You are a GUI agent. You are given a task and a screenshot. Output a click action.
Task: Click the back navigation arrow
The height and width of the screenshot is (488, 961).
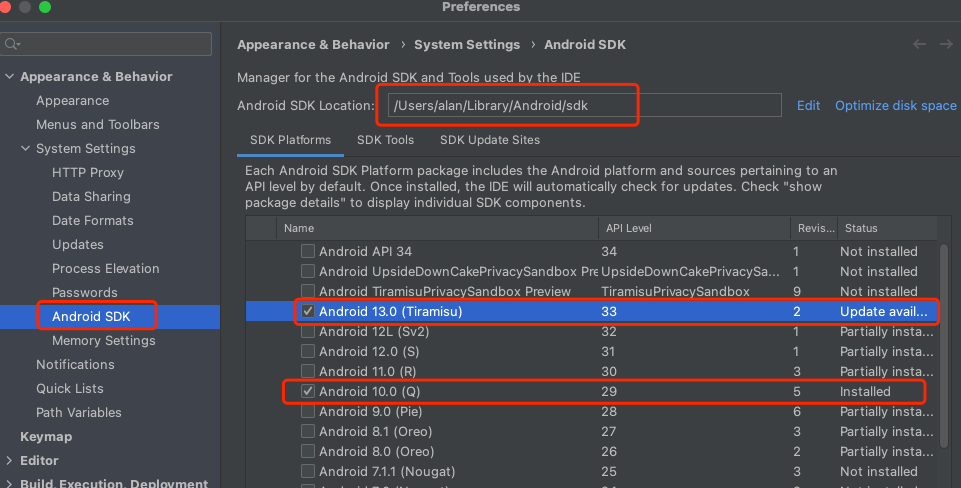pyautogui.click(x=919, y=45)
